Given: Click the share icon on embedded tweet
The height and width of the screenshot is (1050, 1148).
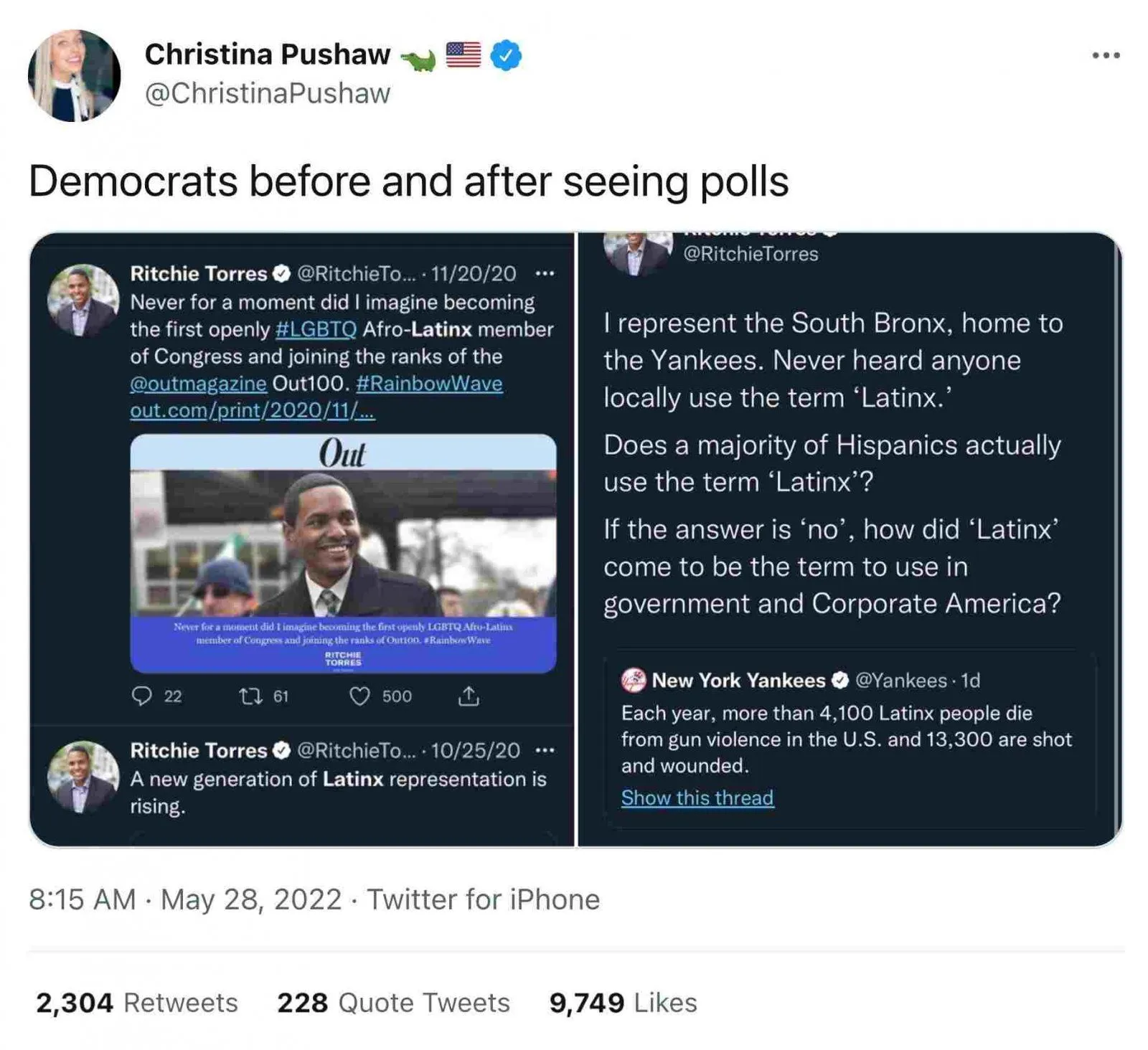Looking at the screenshot, I should click(x=469, y=696).
